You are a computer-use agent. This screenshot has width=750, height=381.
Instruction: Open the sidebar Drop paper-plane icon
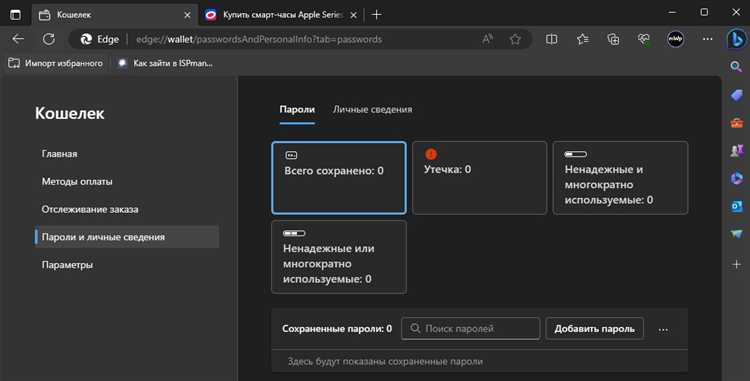click(737, 234)
